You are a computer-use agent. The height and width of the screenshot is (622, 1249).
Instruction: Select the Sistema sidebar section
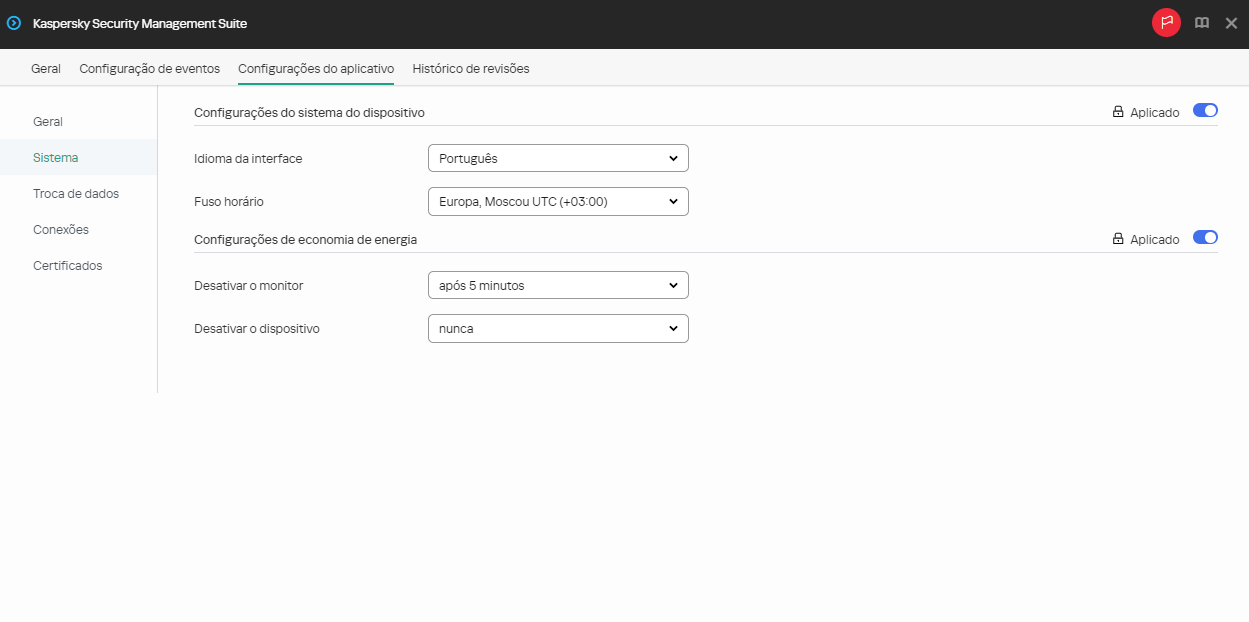(54, 157)
